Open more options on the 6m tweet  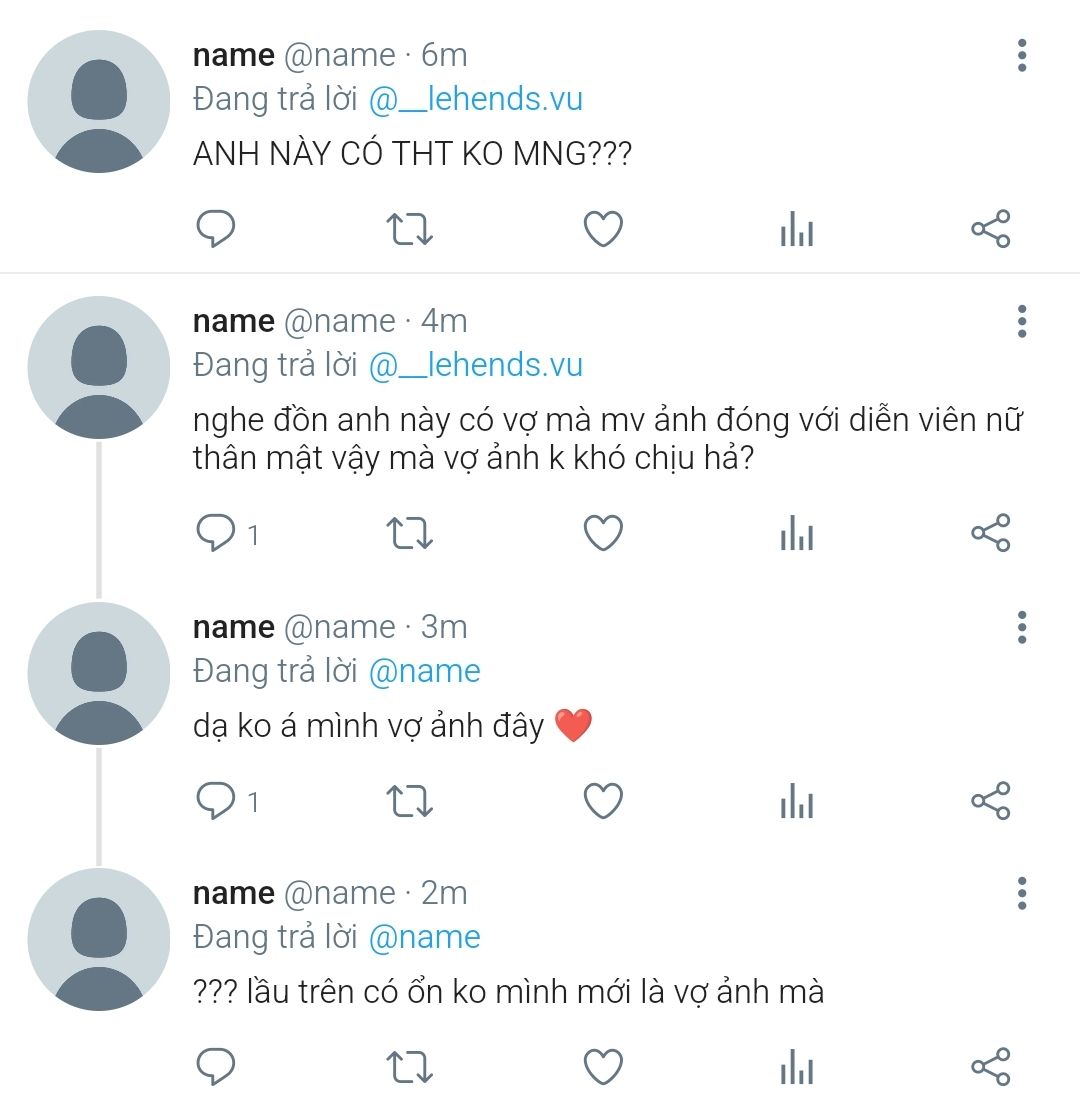[1021, 56]
